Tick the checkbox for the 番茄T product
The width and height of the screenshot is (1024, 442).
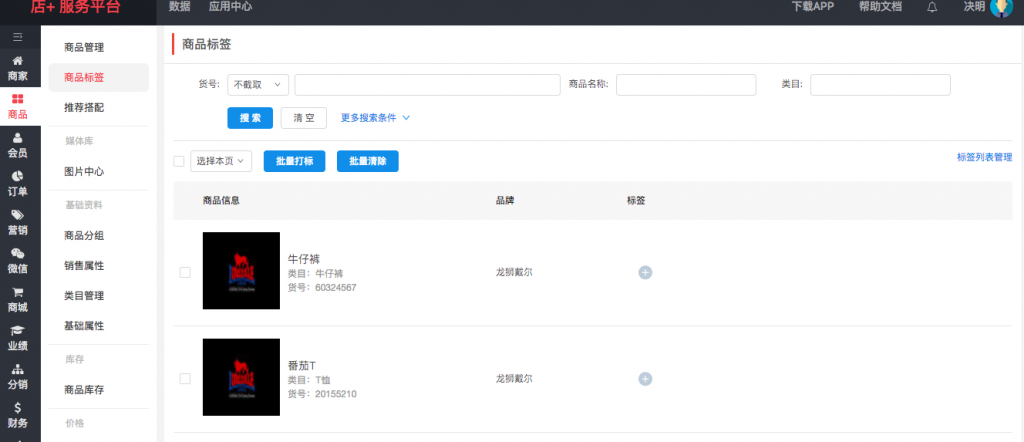click(x=185, y=379)
